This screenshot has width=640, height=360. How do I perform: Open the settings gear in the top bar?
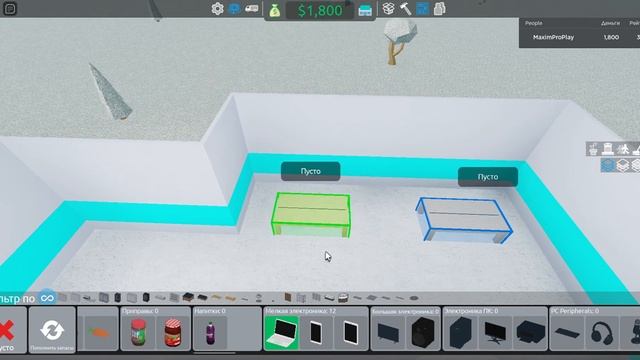pos(218,9)
